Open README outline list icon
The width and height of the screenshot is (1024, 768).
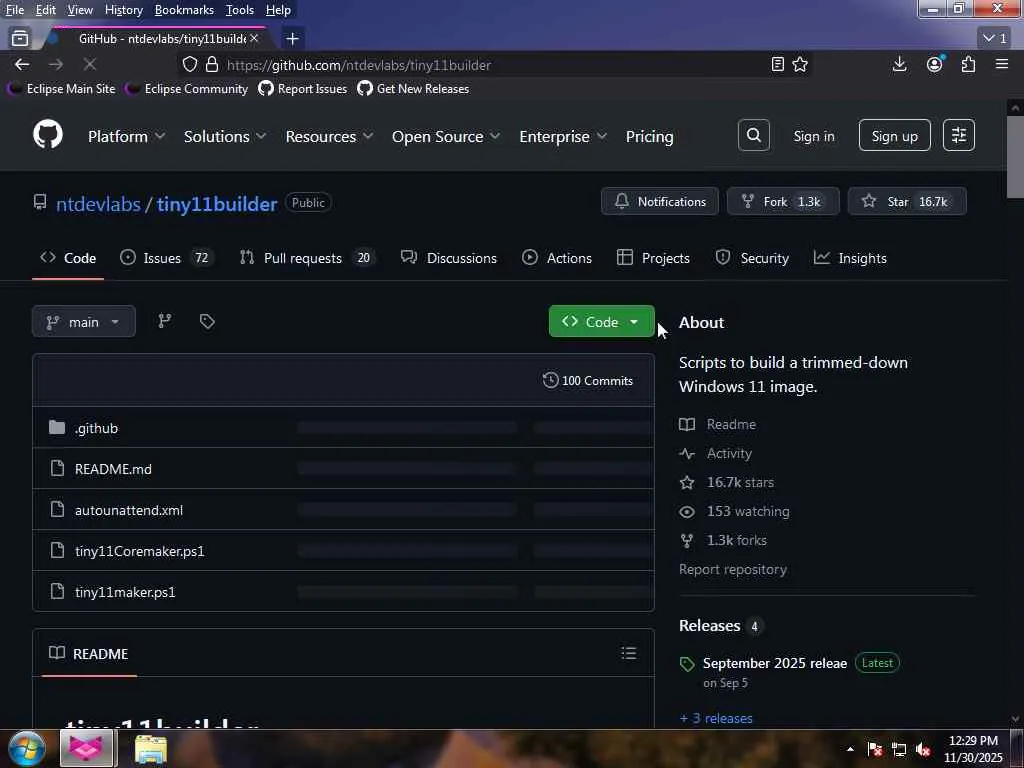pyautogui.click(x=629, y=653)
